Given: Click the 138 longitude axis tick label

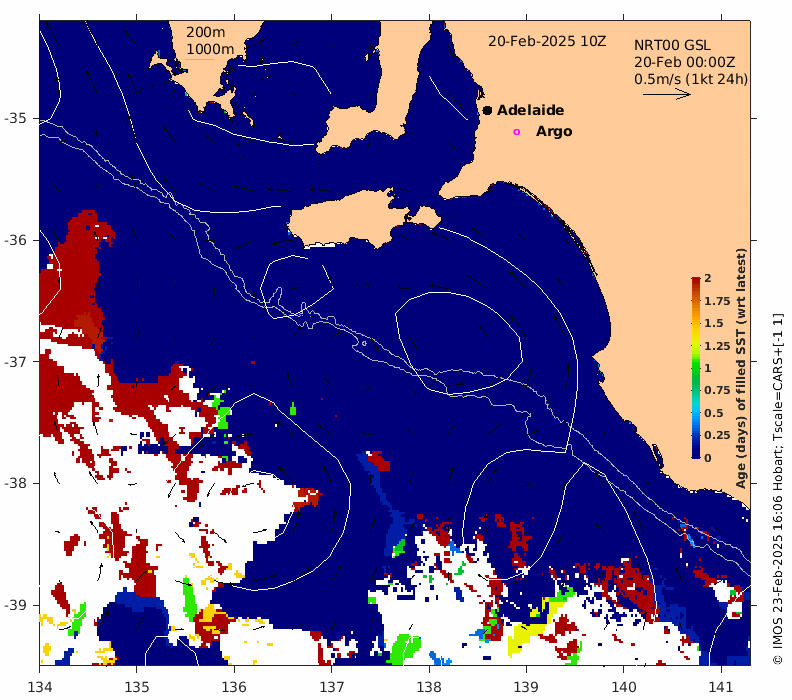Looking at the screenshot, I should click(x=429, y=686).
